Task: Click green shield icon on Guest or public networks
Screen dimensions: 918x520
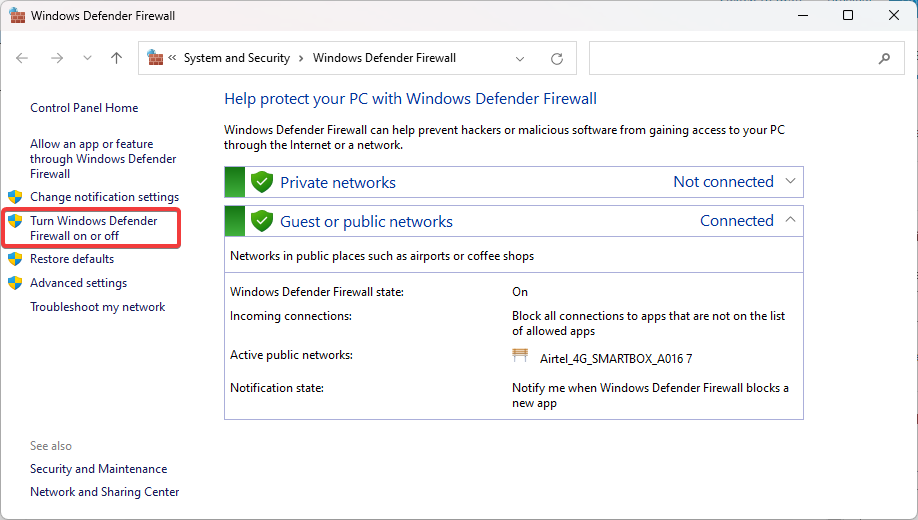Action: tap(262, 221)
